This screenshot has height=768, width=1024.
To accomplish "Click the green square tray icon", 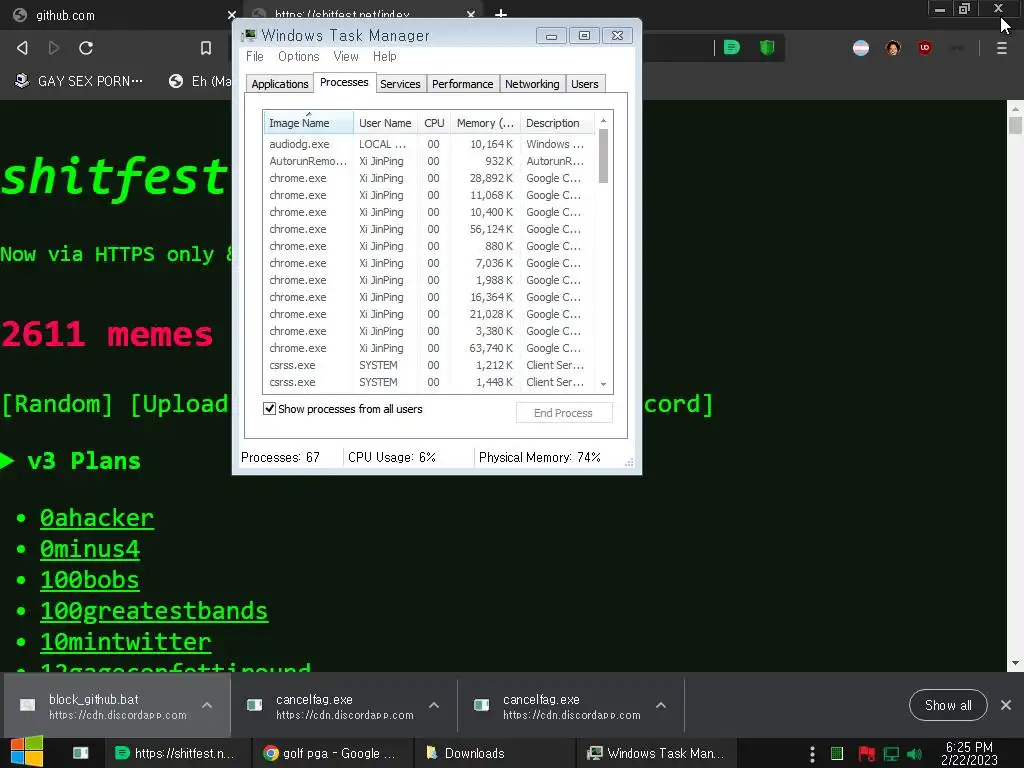I will tap(837, 754).
